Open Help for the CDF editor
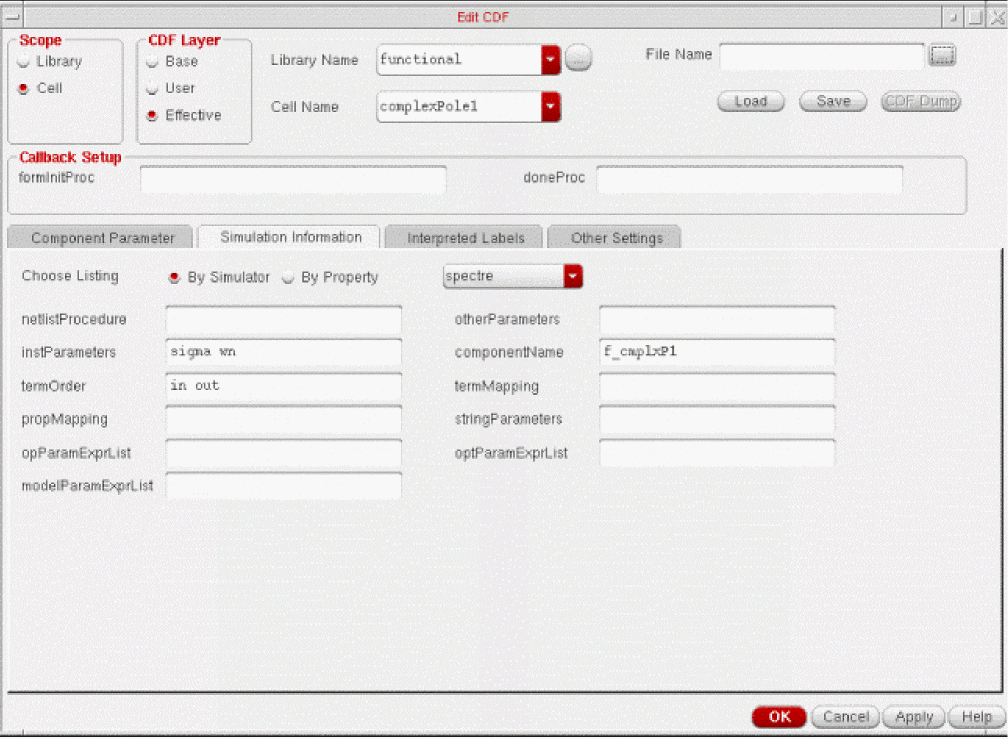Image resolution: width=1008 pixels, height=739 pixels. pos(976,717)
